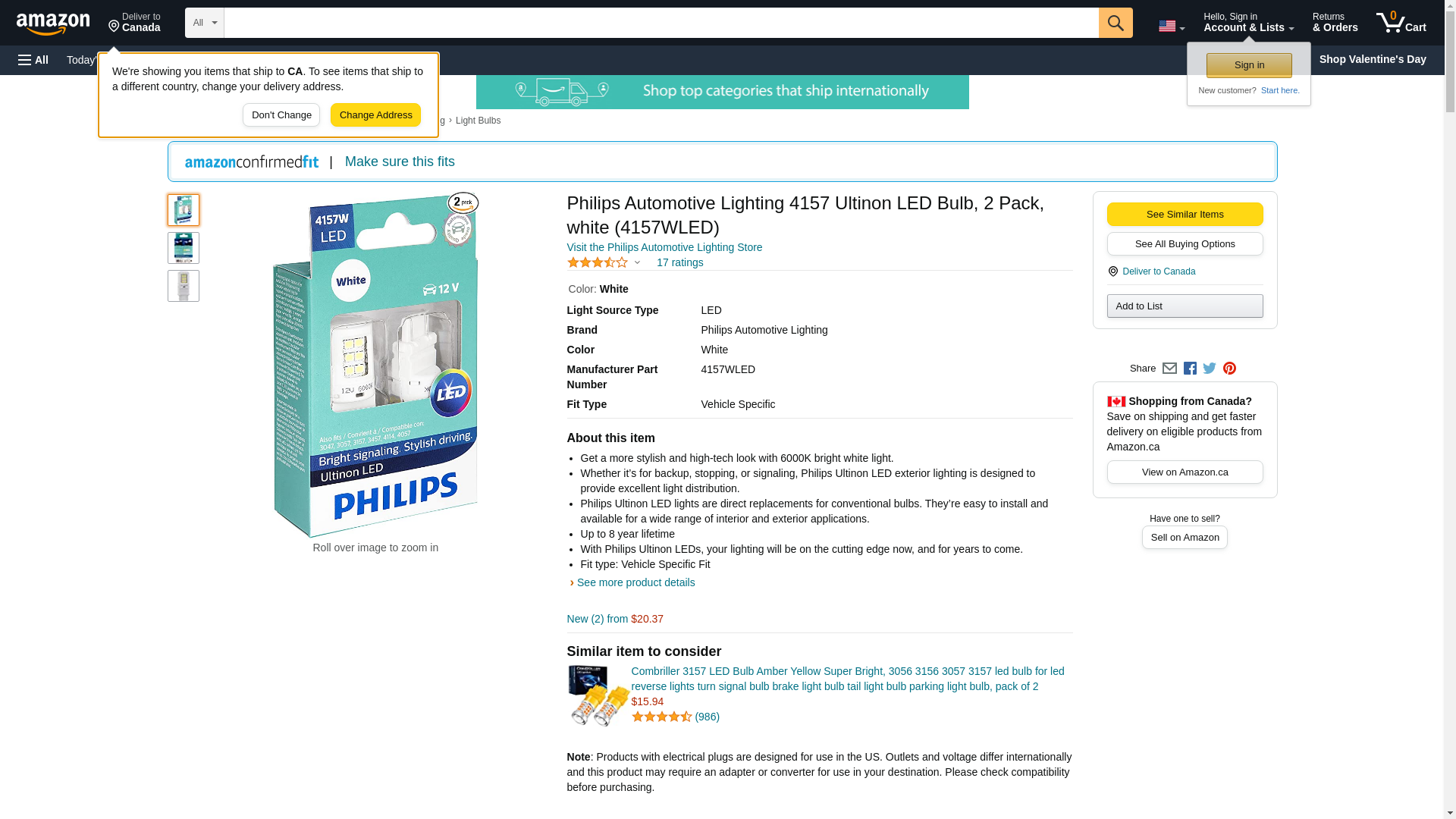
Task: Click the Change Address button
Action: pos(375,115)
